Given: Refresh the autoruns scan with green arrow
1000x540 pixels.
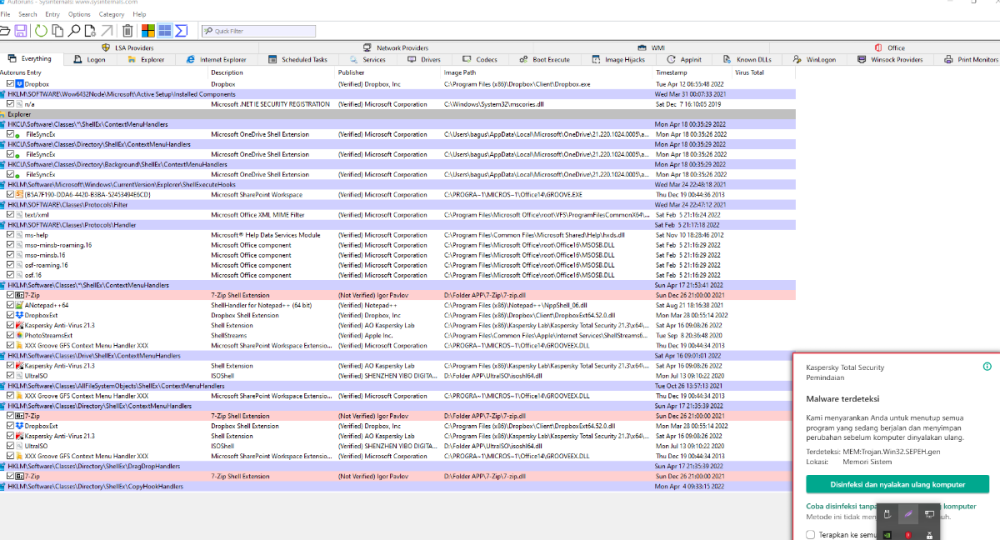Looking at the screenshot, I should [41, 31].
